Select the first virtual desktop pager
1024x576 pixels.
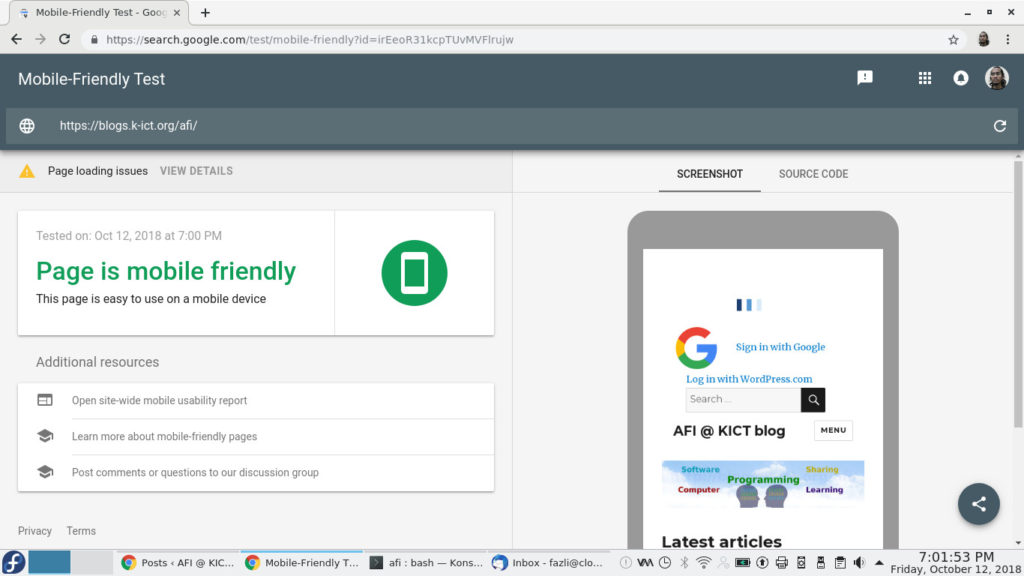coord(49,562)
